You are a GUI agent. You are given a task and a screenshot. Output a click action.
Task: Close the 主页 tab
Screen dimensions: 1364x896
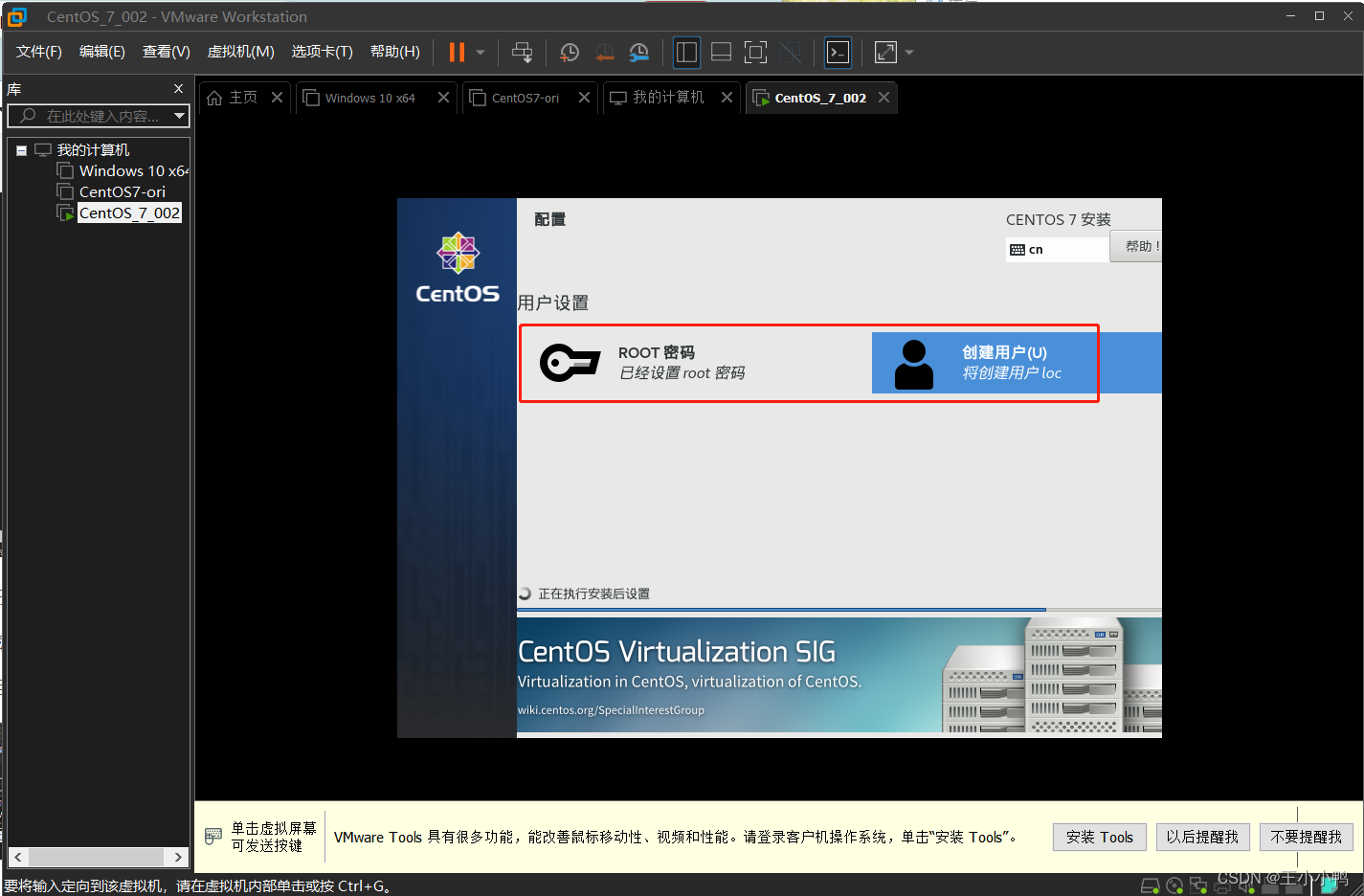277,98
